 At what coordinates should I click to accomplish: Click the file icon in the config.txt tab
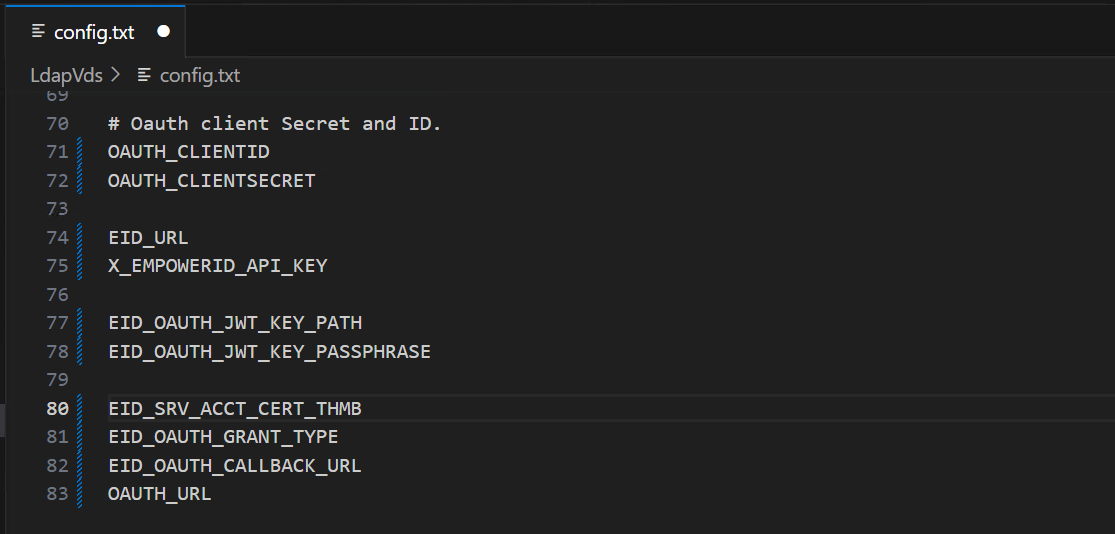click(x=39, y=32)
